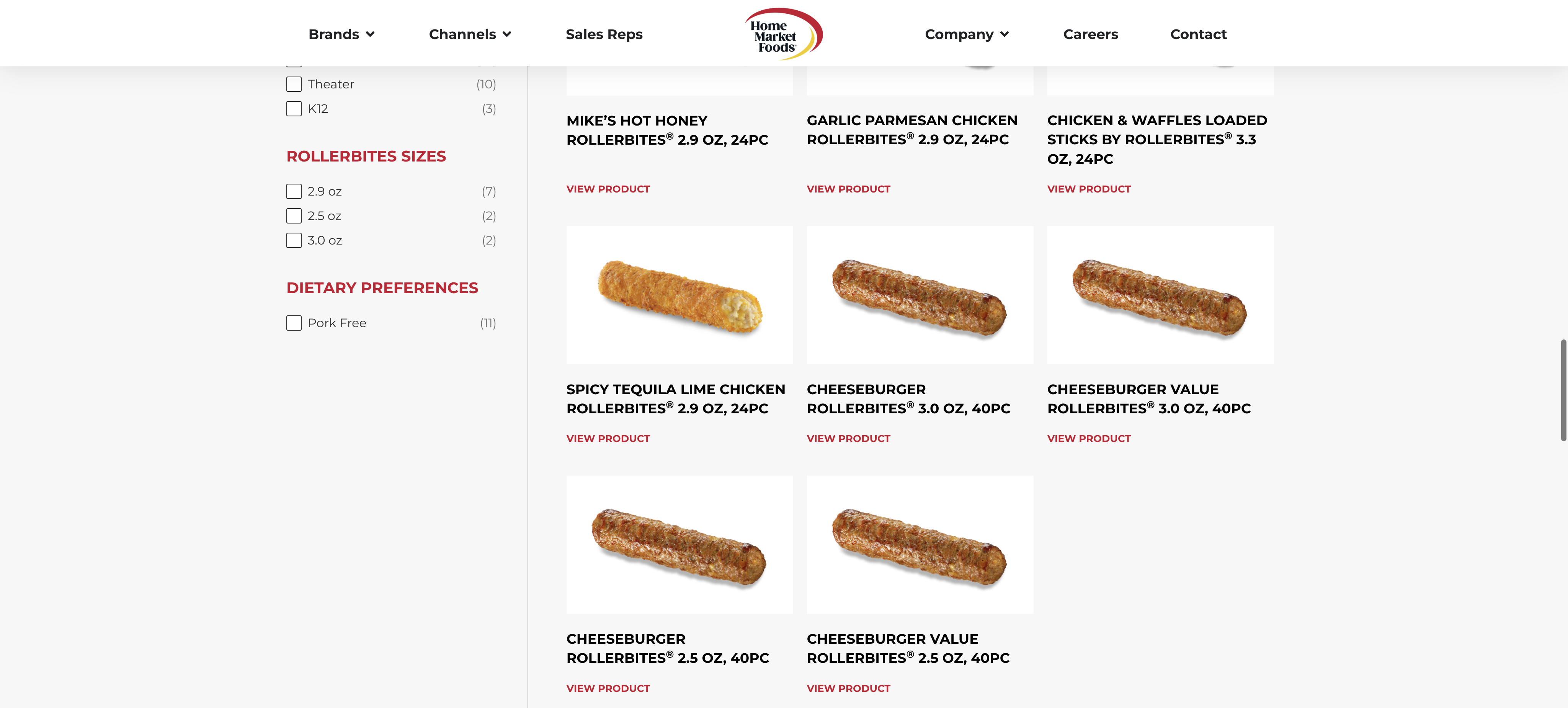Open the Cheeseburger Rollerbites 2.5 oz image
Image resolution: width=1568 pixels, height=708 pixels.
tap(679, 545)
